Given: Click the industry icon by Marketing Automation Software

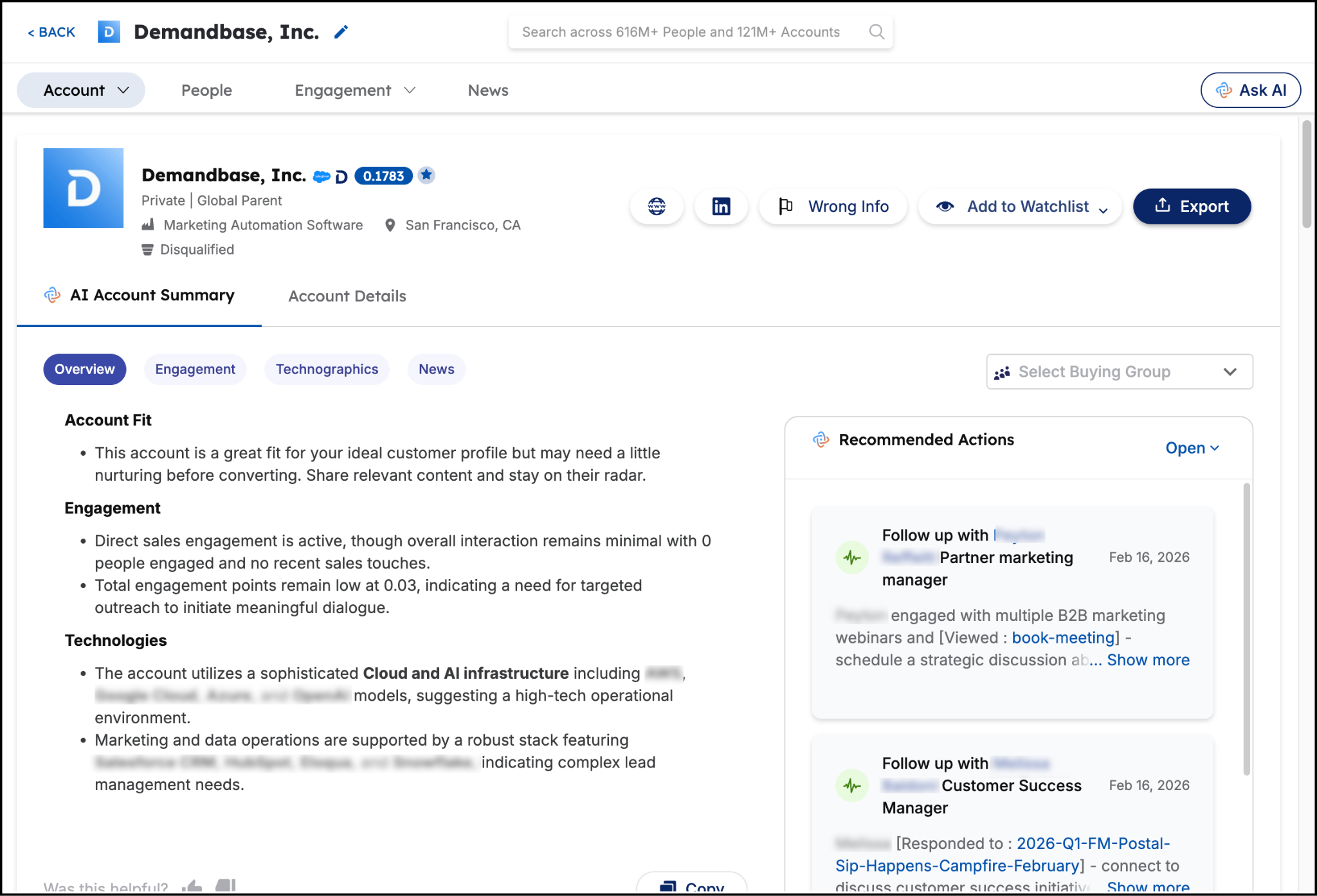Looking at the screenshot, I should tap(148, 224).
